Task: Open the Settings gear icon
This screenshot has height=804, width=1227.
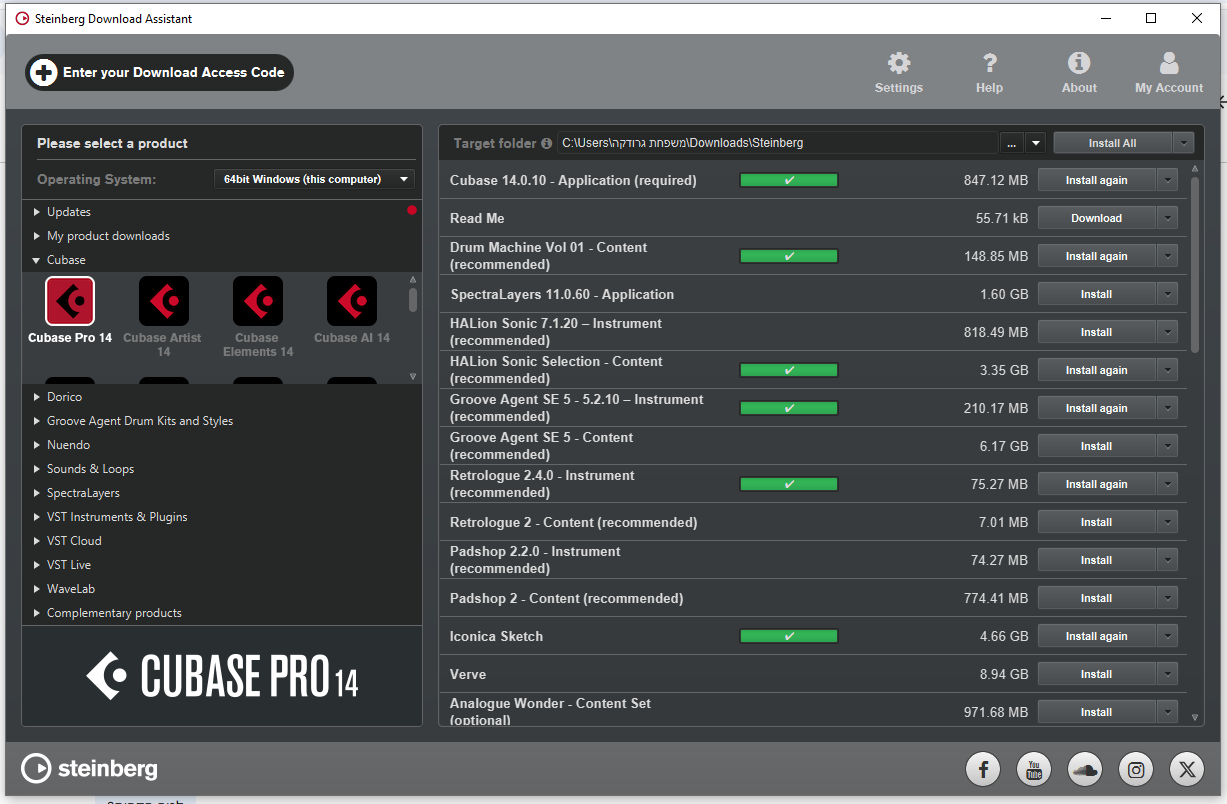Action: click(x=899, y=64)
